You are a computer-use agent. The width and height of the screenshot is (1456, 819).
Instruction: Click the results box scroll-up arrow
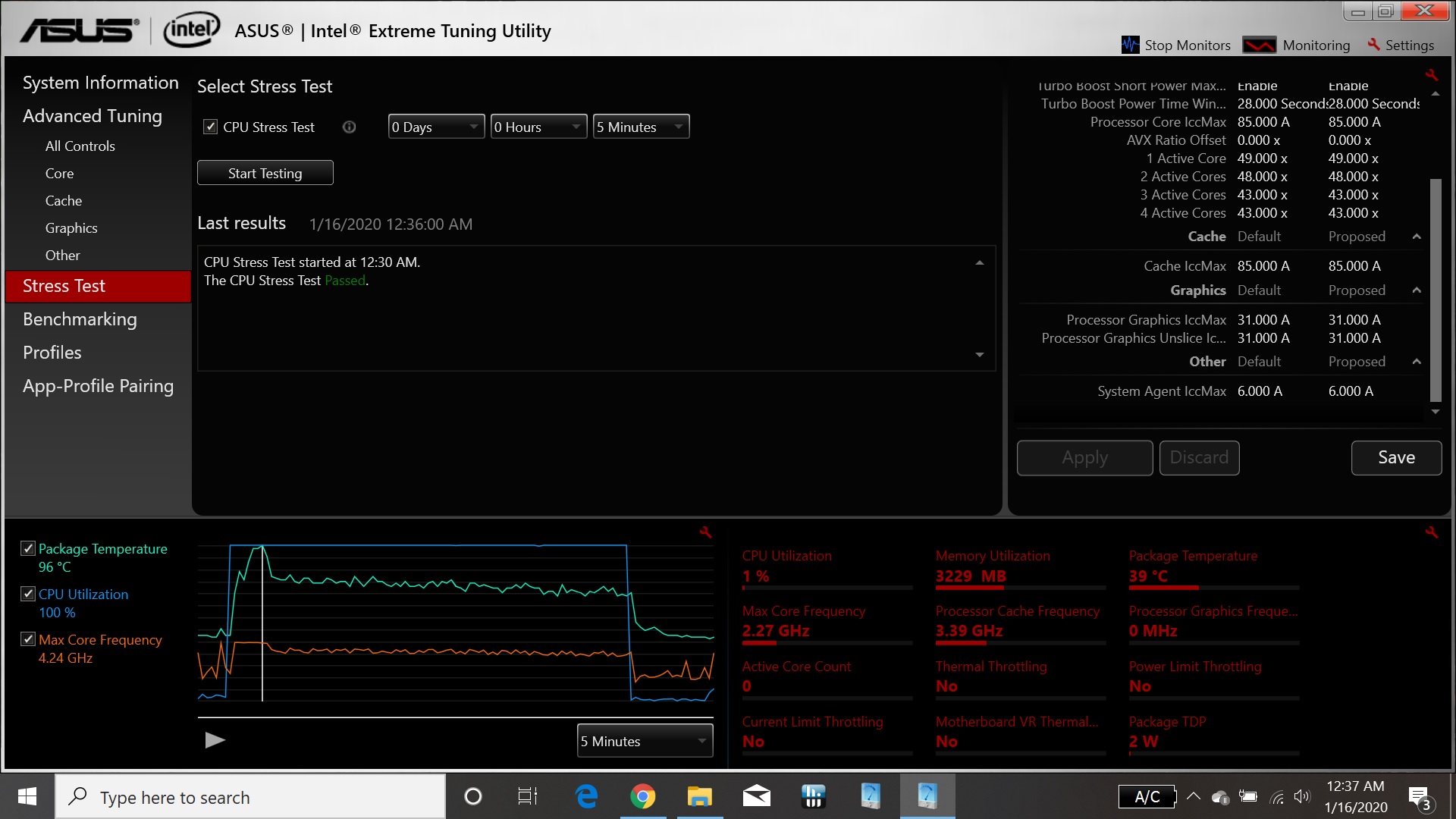[x=980, y=263]
